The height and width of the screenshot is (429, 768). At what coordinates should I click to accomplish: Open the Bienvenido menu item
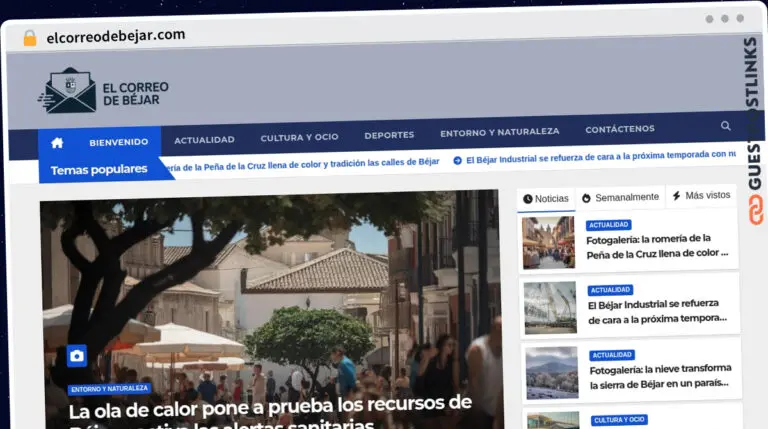(119, 142)
